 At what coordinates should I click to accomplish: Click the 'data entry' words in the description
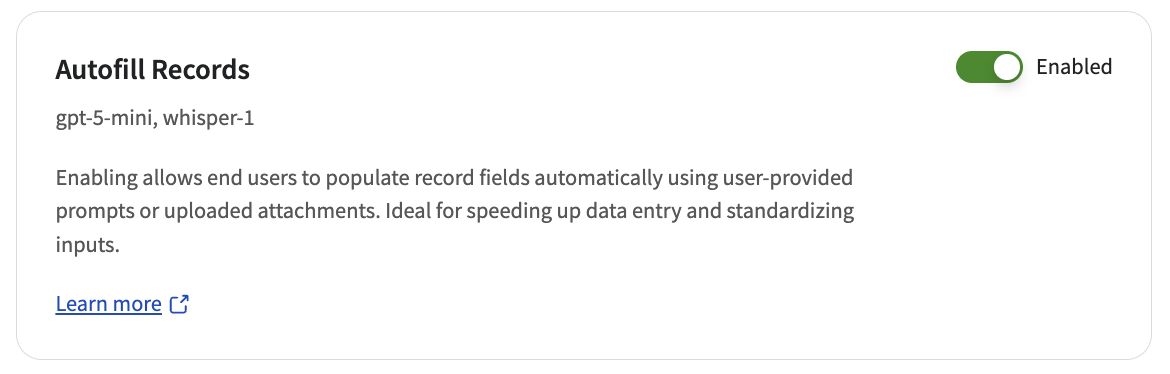coord(634,211)
